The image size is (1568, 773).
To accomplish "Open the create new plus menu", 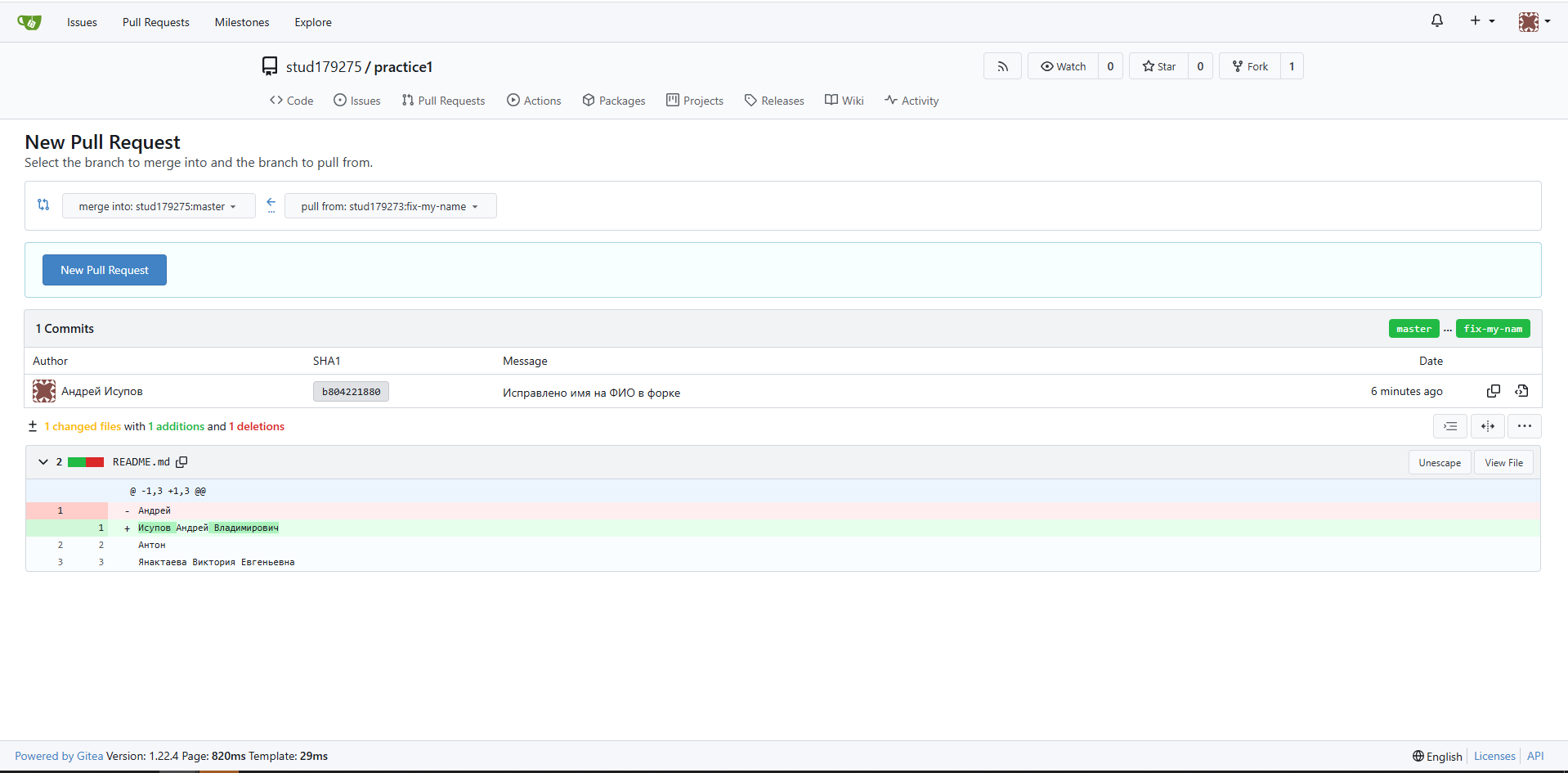I will pos(1481,21).
